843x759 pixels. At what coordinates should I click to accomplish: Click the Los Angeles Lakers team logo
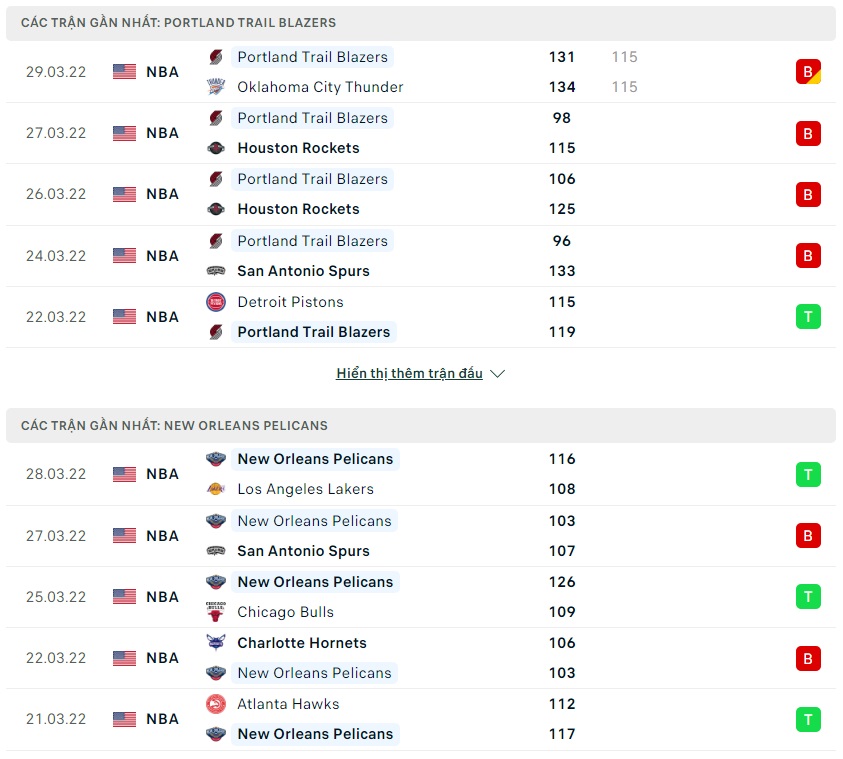coord(216,489)
